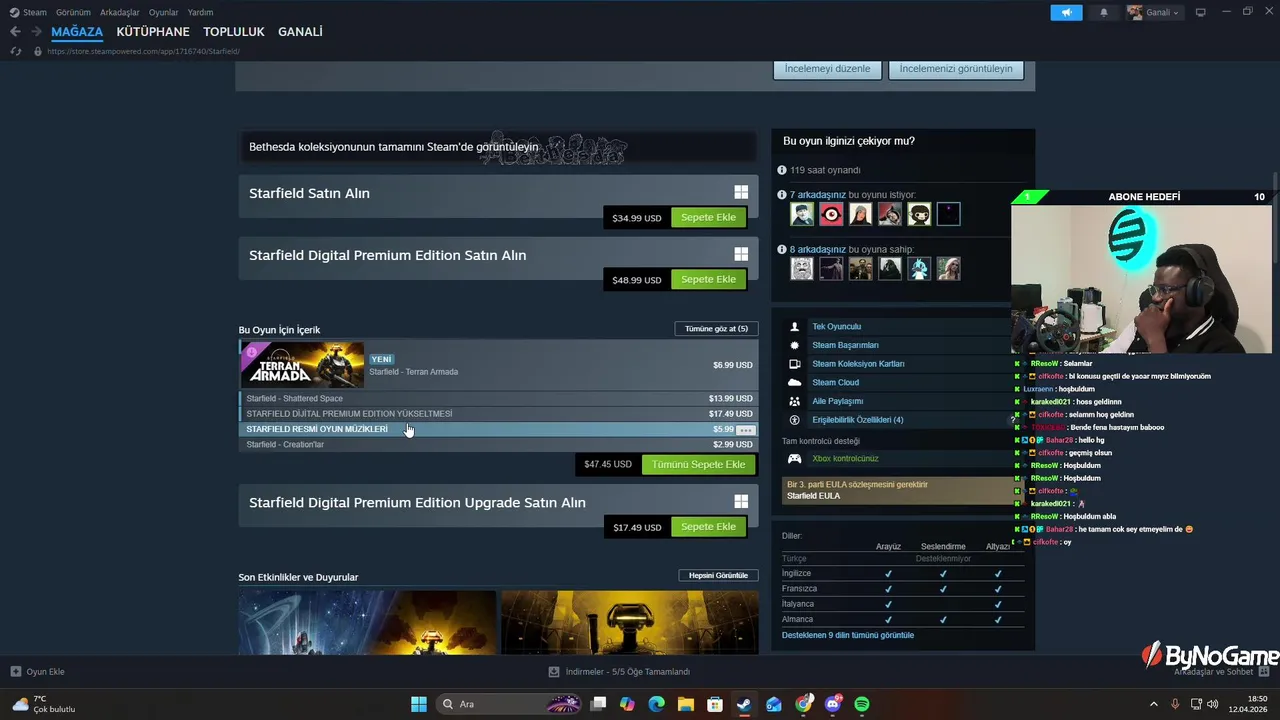Click Tümünü Sepete Ekle button
This screenshot has height=720, width=1280.
(698, 464)
